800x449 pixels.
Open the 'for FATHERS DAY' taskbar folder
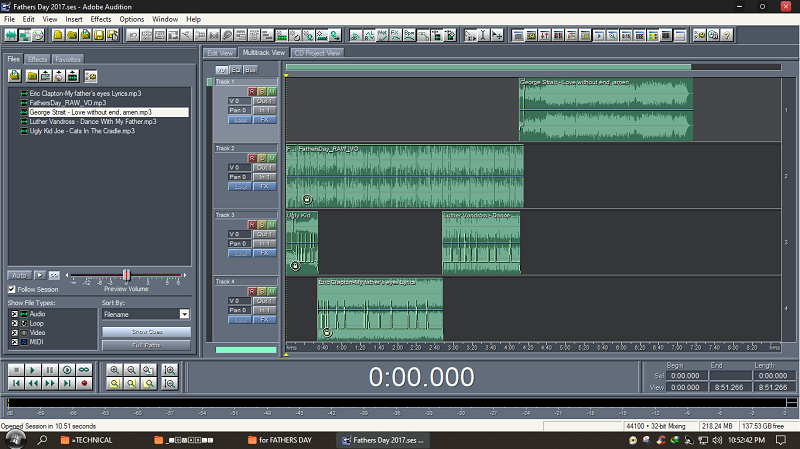(x=280, y=440)
